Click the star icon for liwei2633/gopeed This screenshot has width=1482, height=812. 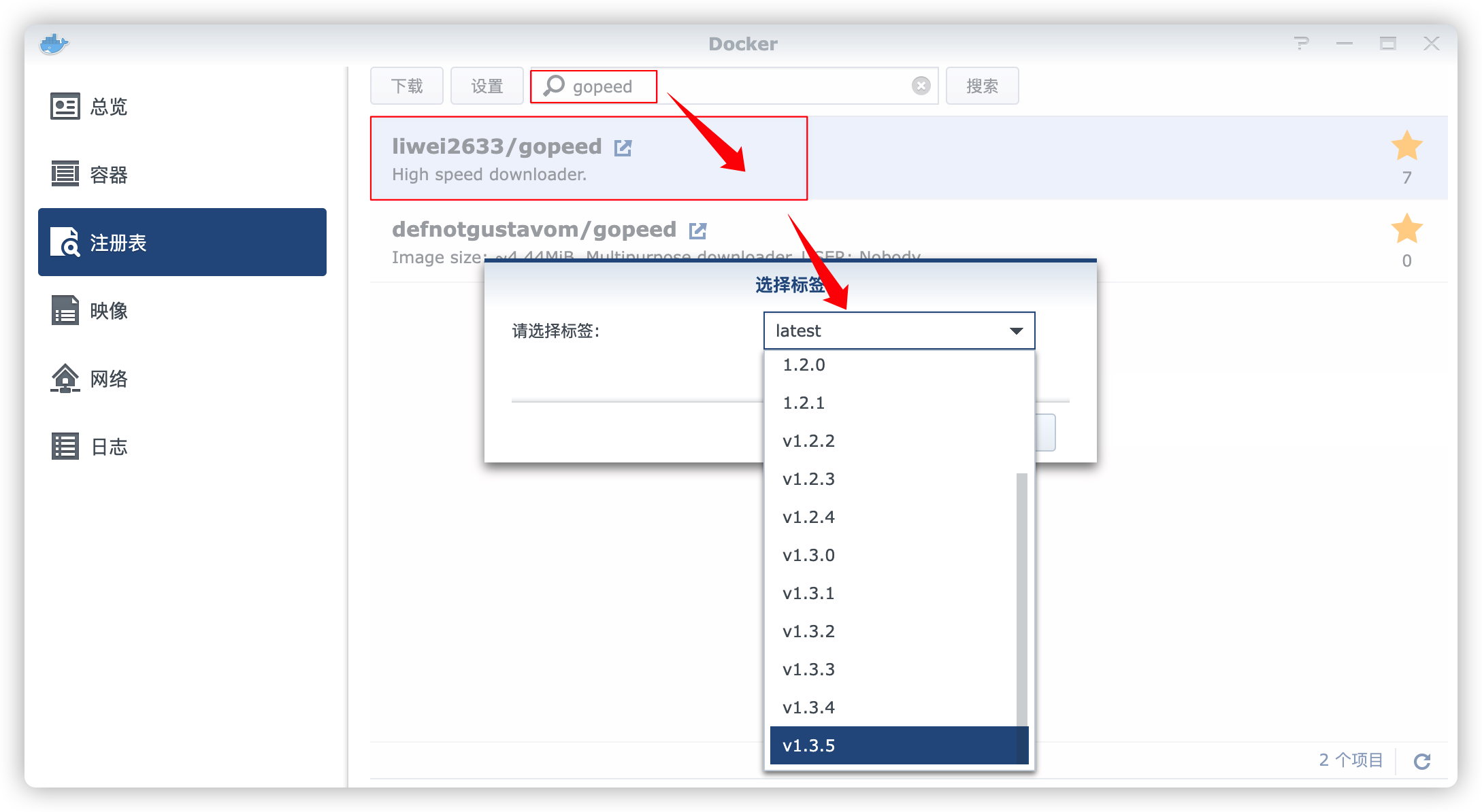point(1406,146)
